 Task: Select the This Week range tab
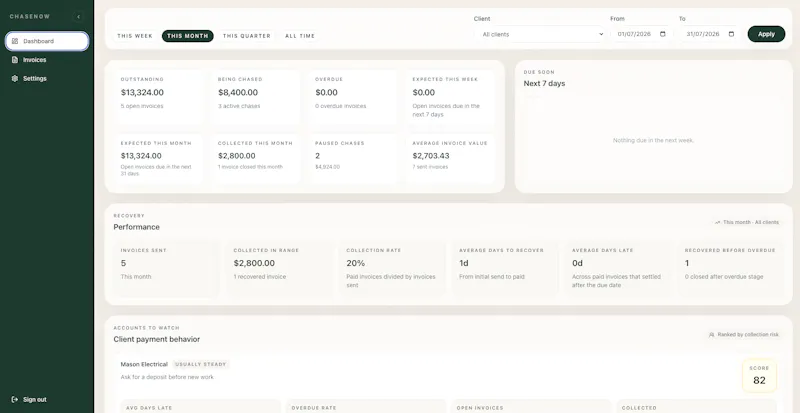[x=135, y=36]
